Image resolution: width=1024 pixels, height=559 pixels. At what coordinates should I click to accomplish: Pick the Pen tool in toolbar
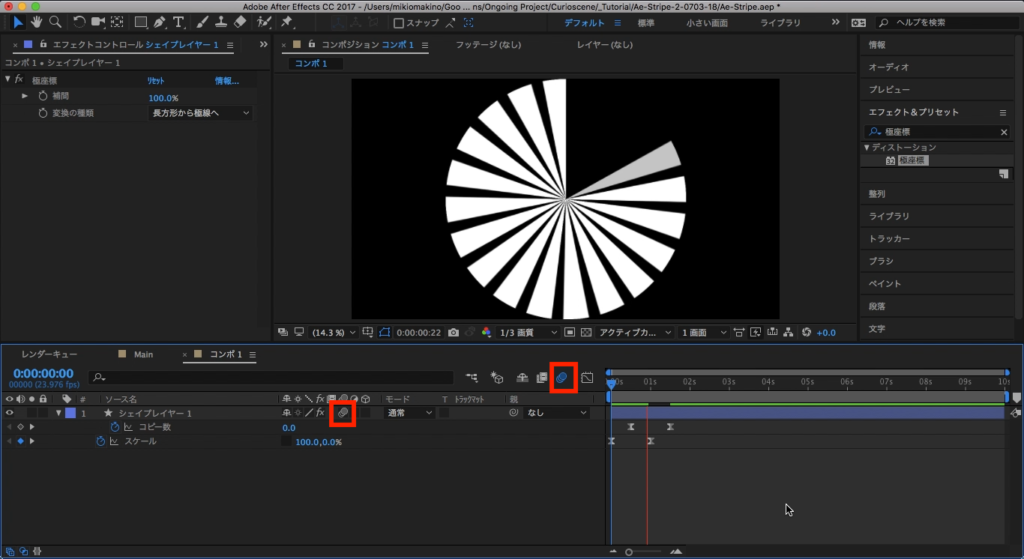pos(159,22)
